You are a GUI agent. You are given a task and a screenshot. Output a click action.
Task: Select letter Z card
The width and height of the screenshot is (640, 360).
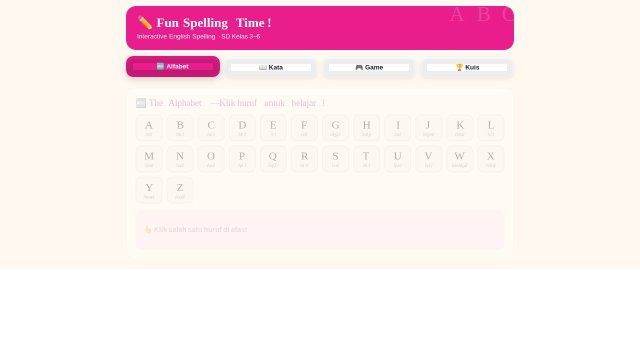(180, 190)
